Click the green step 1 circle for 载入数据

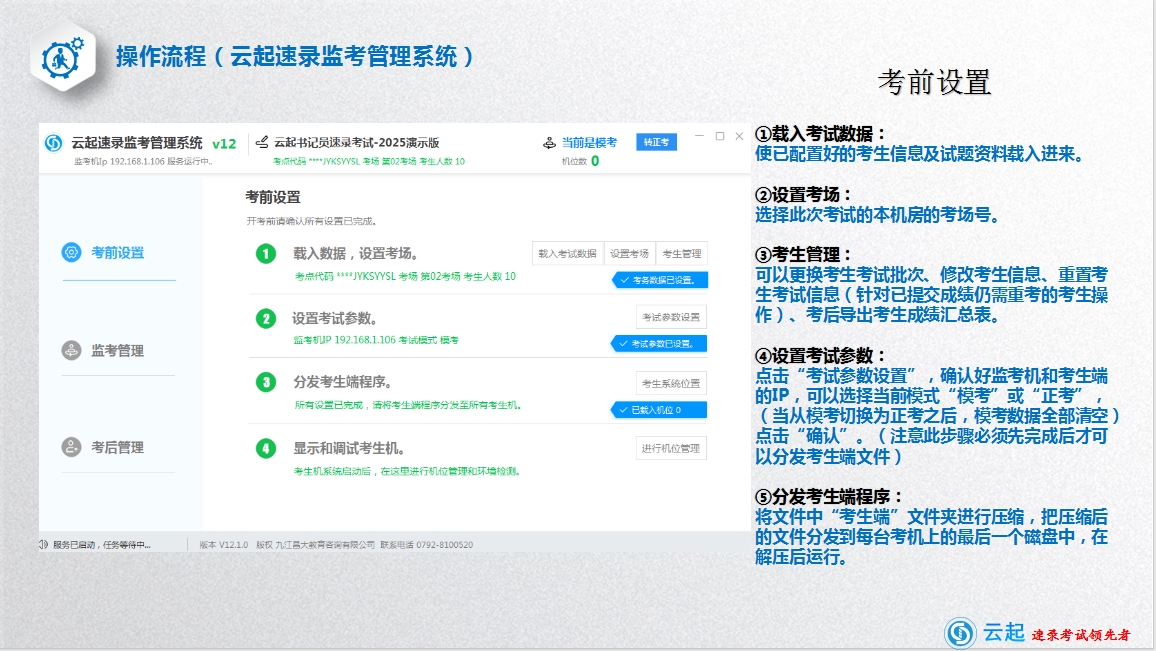pos(265,254)
